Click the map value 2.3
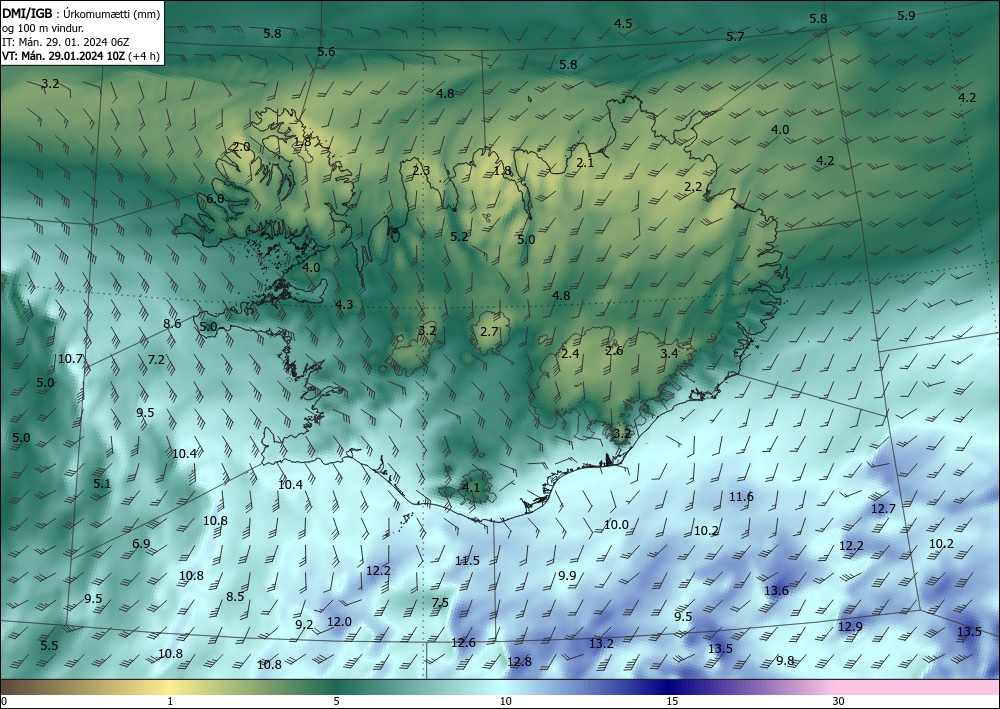The image size is (1000, 709). coord(421,170)
